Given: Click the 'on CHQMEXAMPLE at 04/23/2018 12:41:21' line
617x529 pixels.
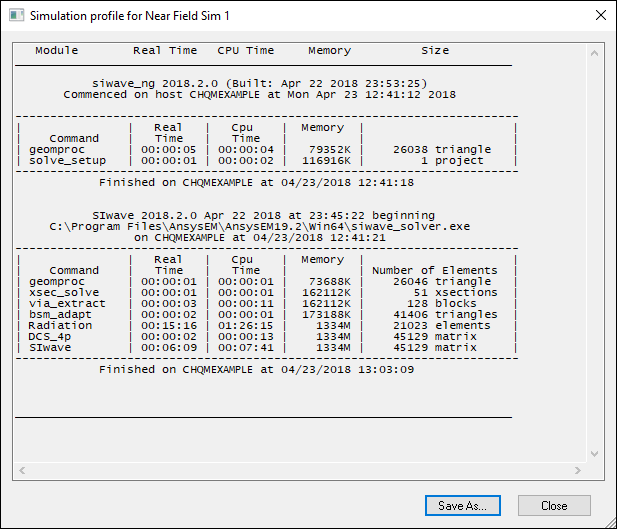Looking at the screenshot, I should click(260, 238).
